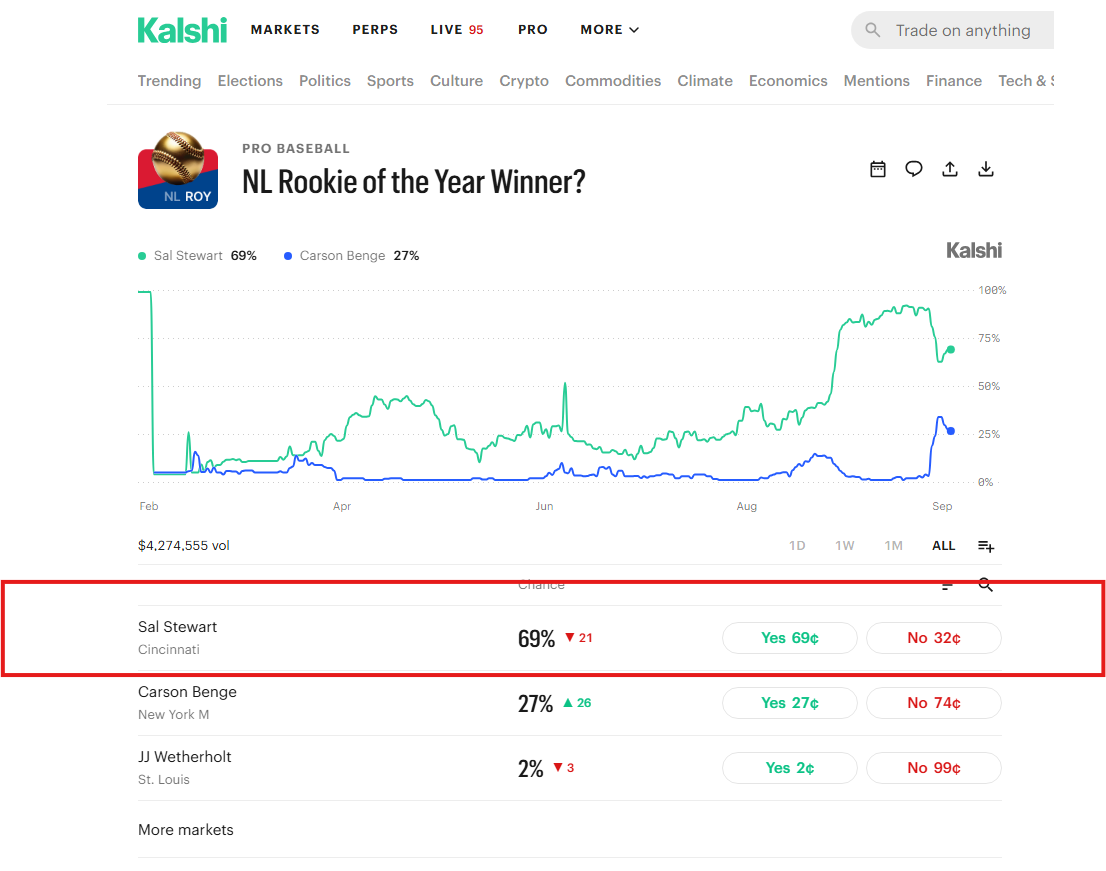Switch the chart range to 1W
This screenshot has height=871, width=1106.
(844, 546)
